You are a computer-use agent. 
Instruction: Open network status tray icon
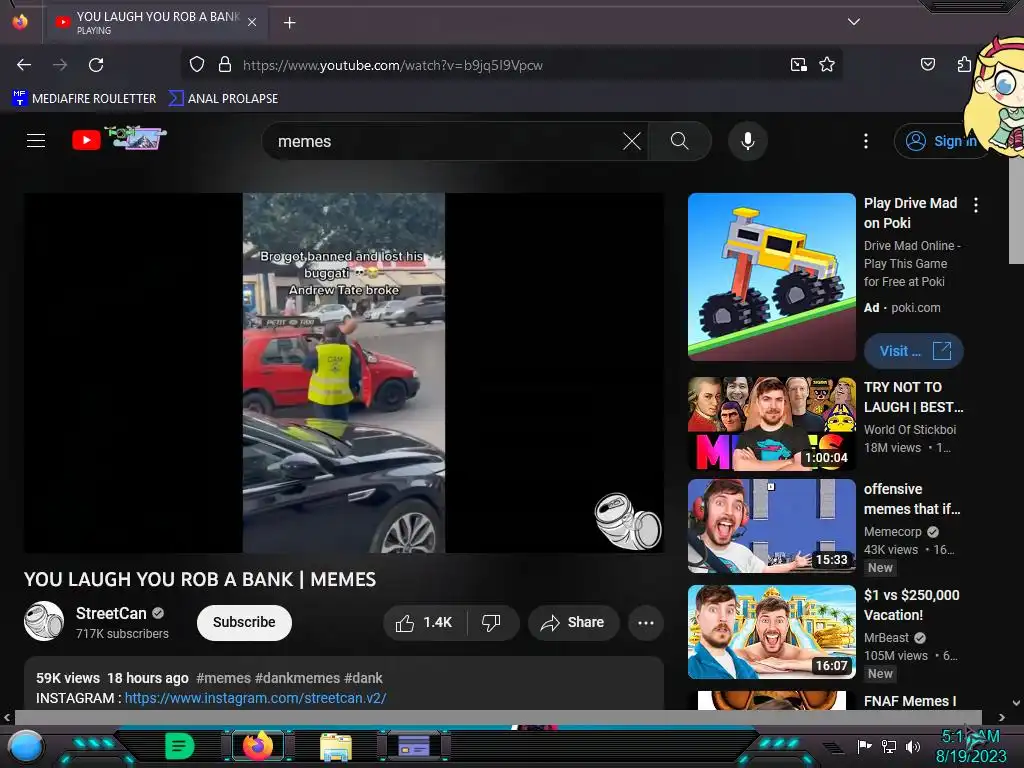[x=889, y=746]
